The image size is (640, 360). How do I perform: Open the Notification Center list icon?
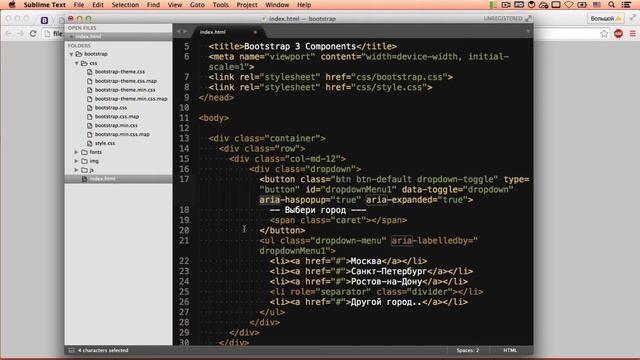[x=626, y=5]
